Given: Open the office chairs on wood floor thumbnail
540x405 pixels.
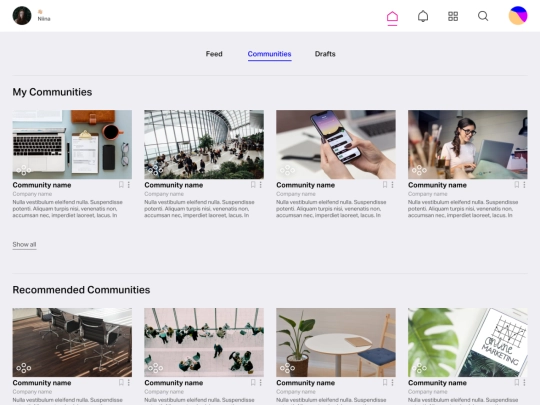Looking at the screenshot, I should tap(72, 342).
